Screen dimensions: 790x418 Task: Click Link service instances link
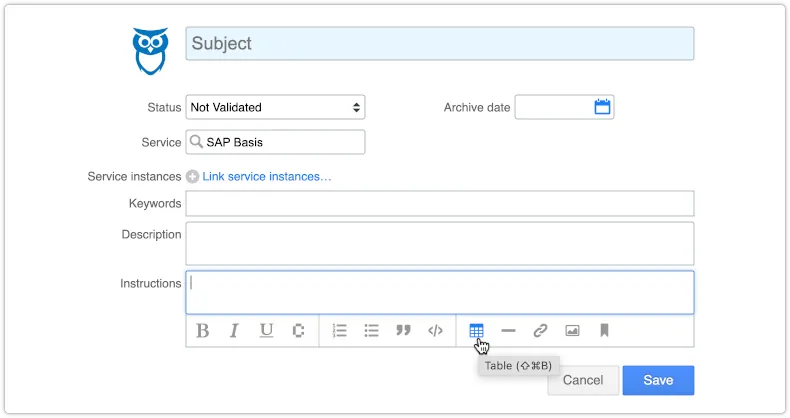tap(267, 177)
